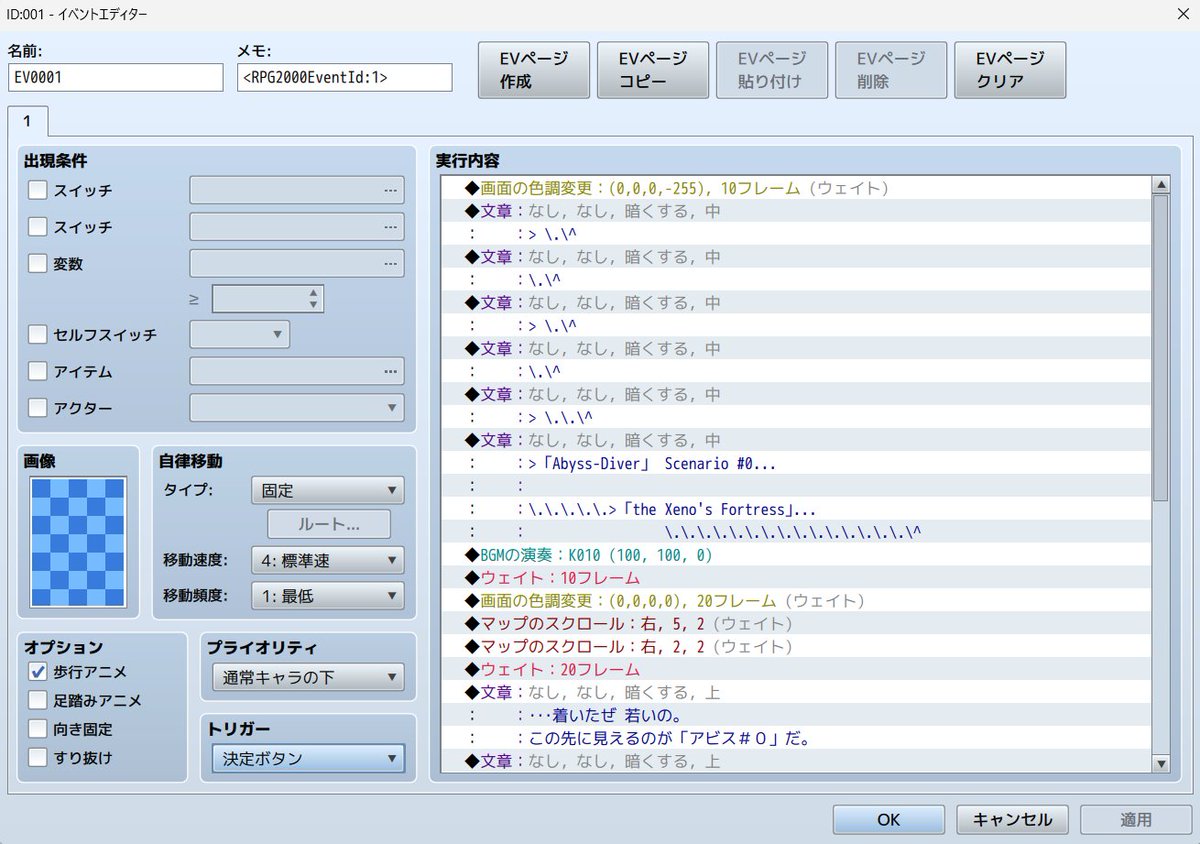This screenshot has width=1200, height=844.
Task: Select BGMの演奏 K010 command line
Action: click(796, 555)
